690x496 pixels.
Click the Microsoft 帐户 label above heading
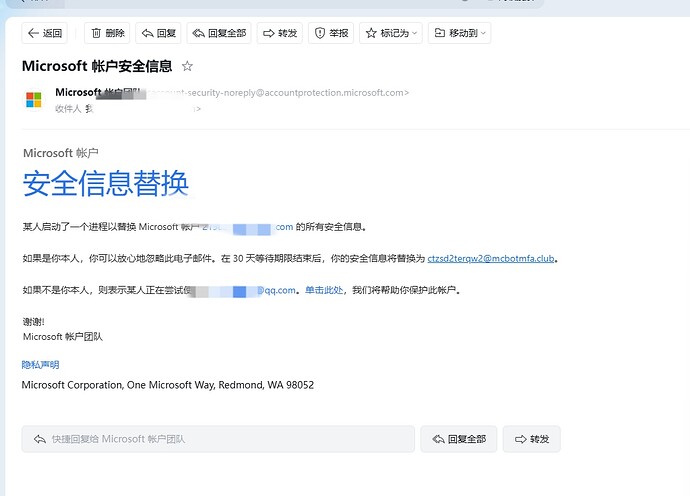[61, 153]
